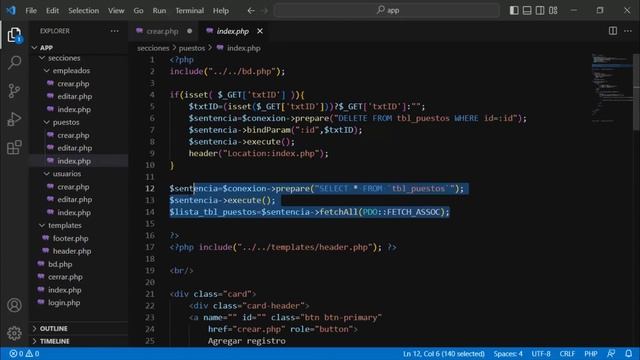This screenshot has height=360, width=640.
Task: Open the Extensions view
Action: coord(14,147)
